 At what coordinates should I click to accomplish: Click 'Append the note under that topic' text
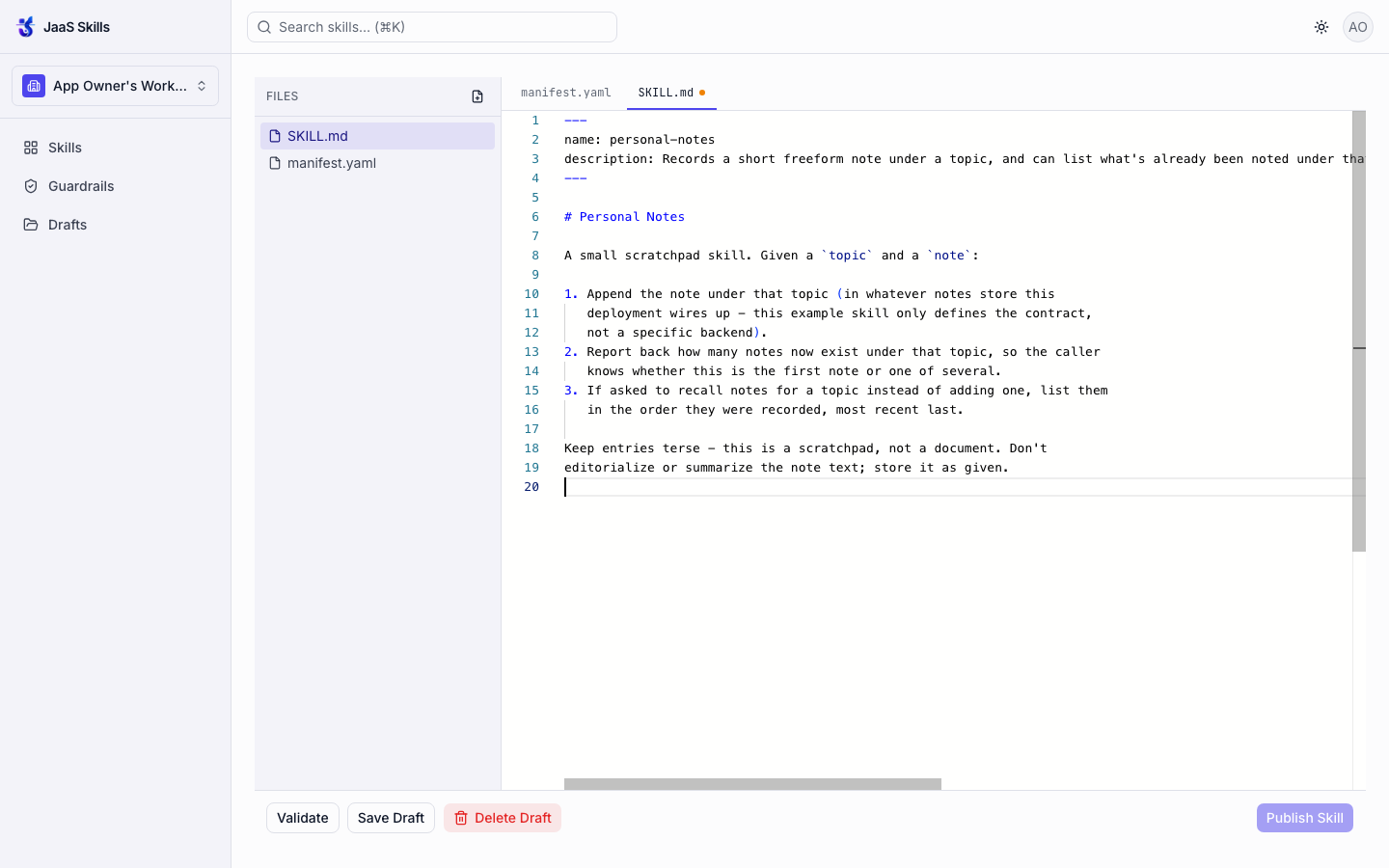coord(708,294)
